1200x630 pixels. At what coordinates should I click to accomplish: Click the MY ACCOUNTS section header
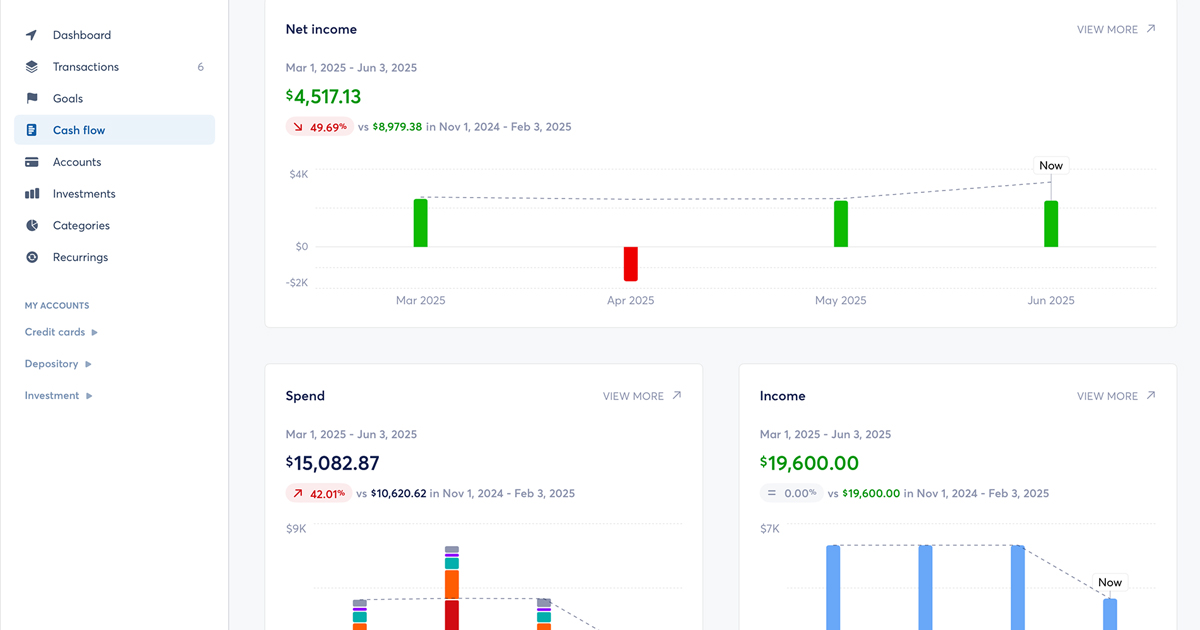[57, 306]
